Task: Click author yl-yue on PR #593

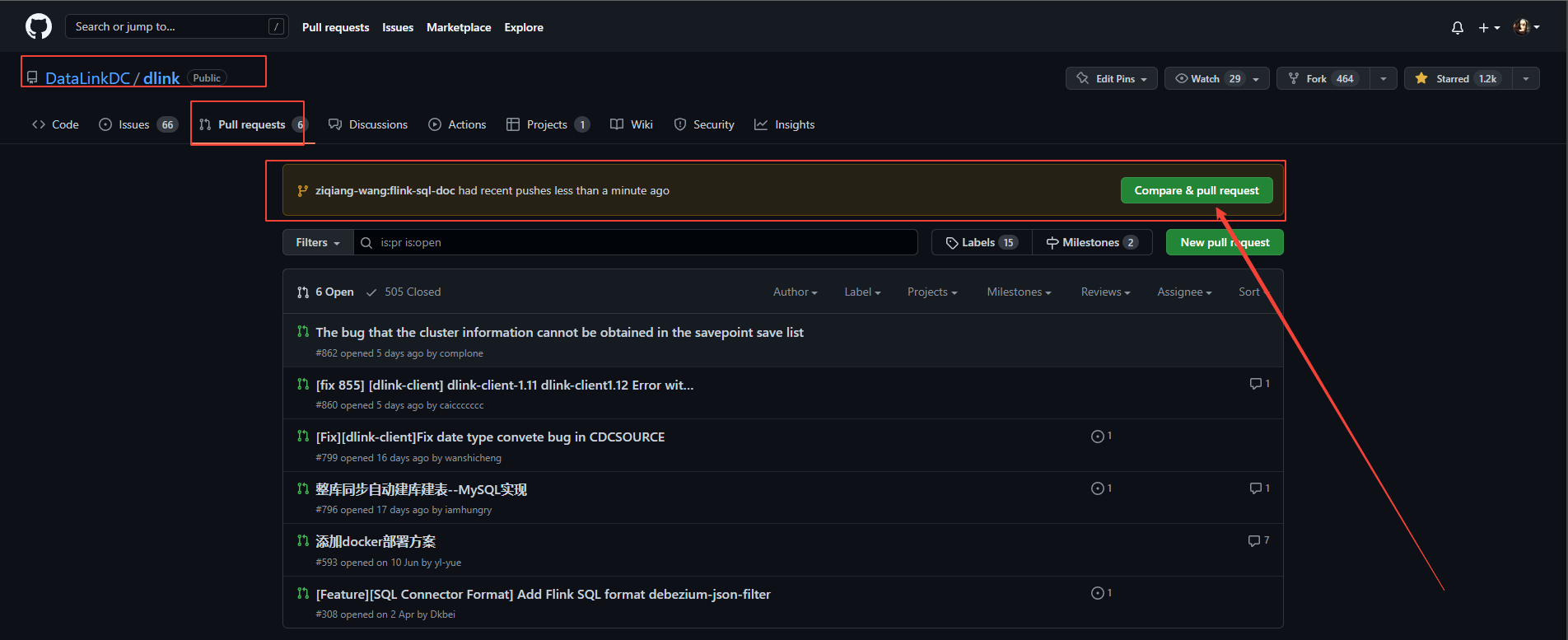Action: coord(447,563)
